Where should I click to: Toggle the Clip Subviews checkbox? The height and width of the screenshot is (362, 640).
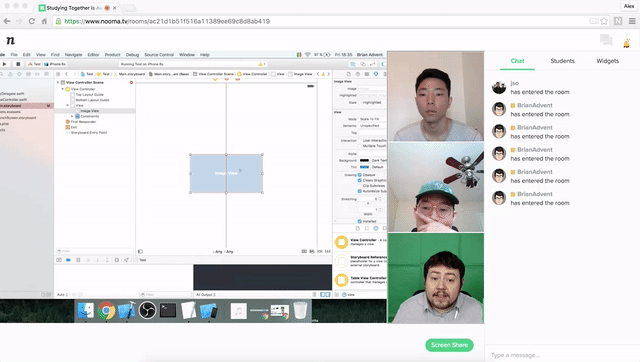[360, 185]
